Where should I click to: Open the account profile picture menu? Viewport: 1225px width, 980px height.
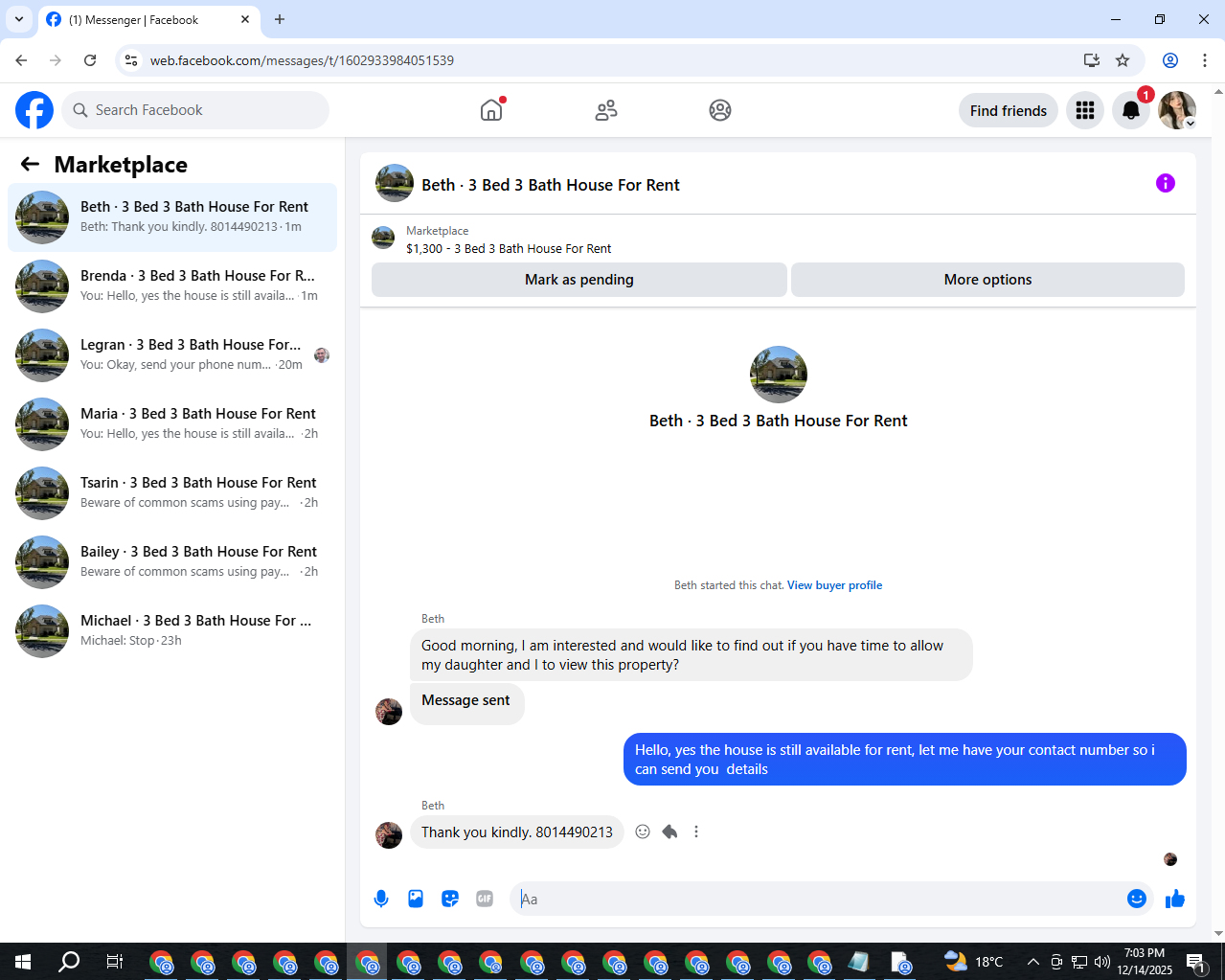click(1177, 110)
